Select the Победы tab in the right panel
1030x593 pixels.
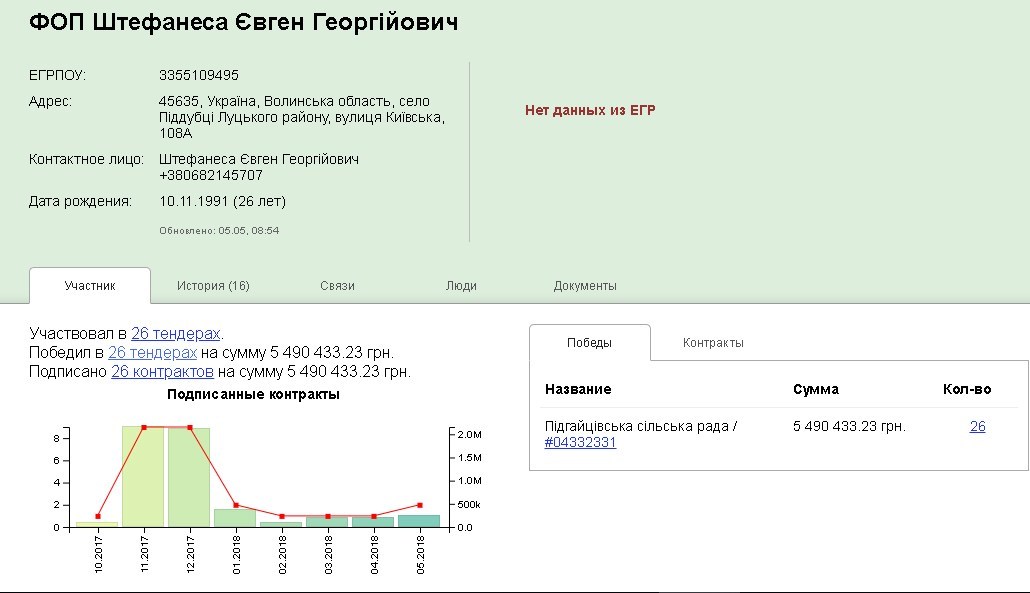[589, 343]
